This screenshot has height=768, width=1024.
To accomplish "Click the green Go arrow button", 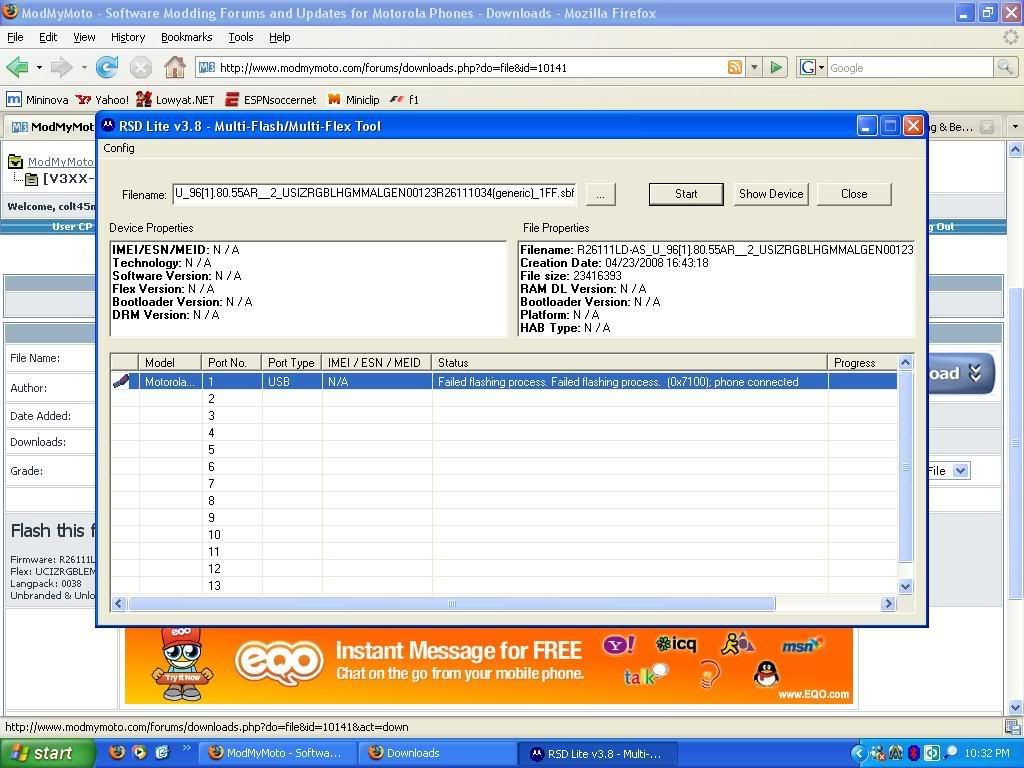I will pos(776,68).
